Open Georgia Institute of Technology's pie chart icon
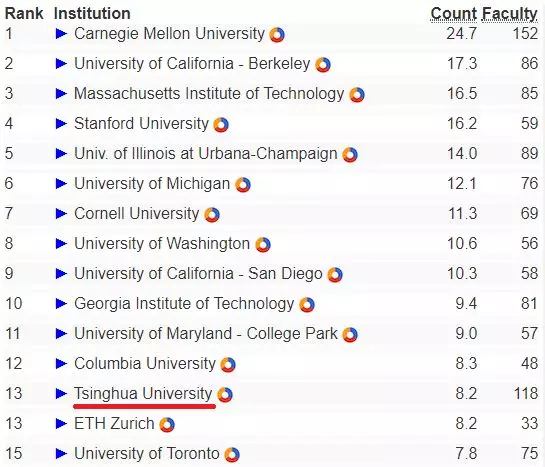This screenshot has width=545, height=467. (307, 305)
